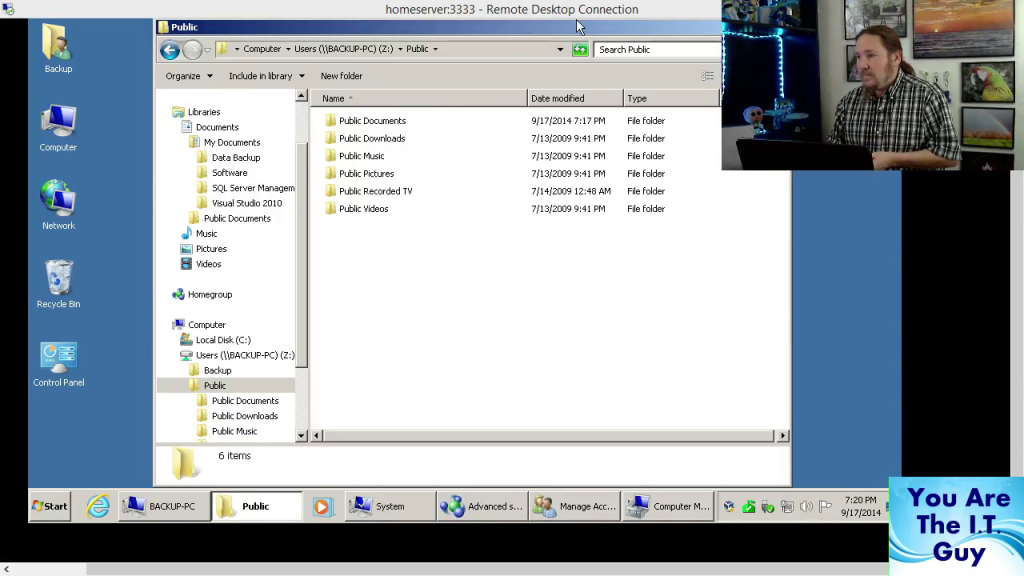
Task: Open the Action Center flag tray icon
Action: (825, 507)
